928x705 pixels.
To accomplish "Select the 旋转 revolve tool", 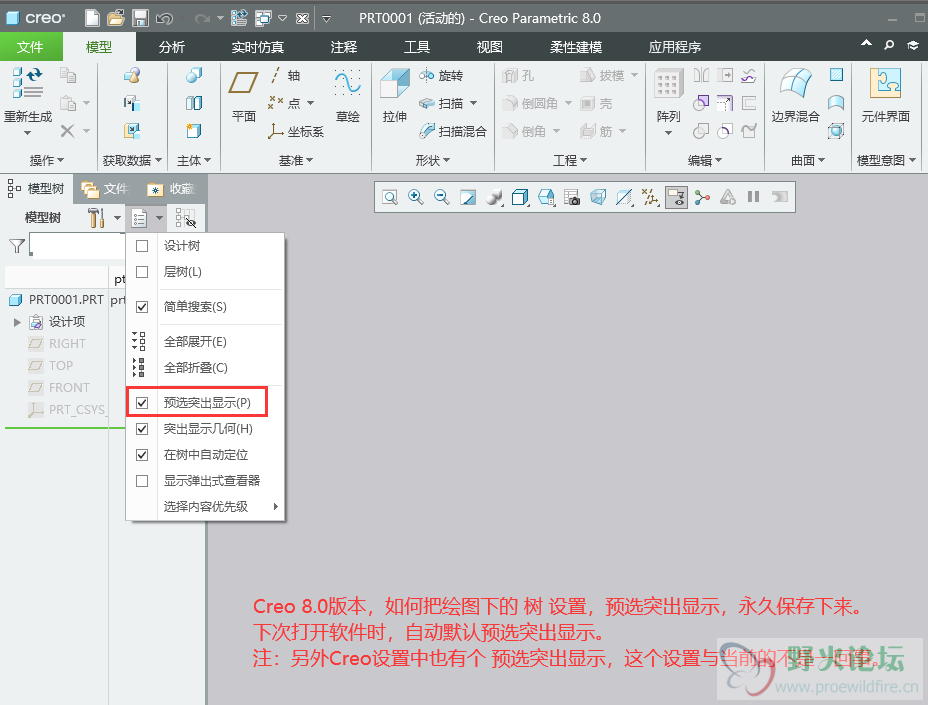I will click(x=442, y=75).
